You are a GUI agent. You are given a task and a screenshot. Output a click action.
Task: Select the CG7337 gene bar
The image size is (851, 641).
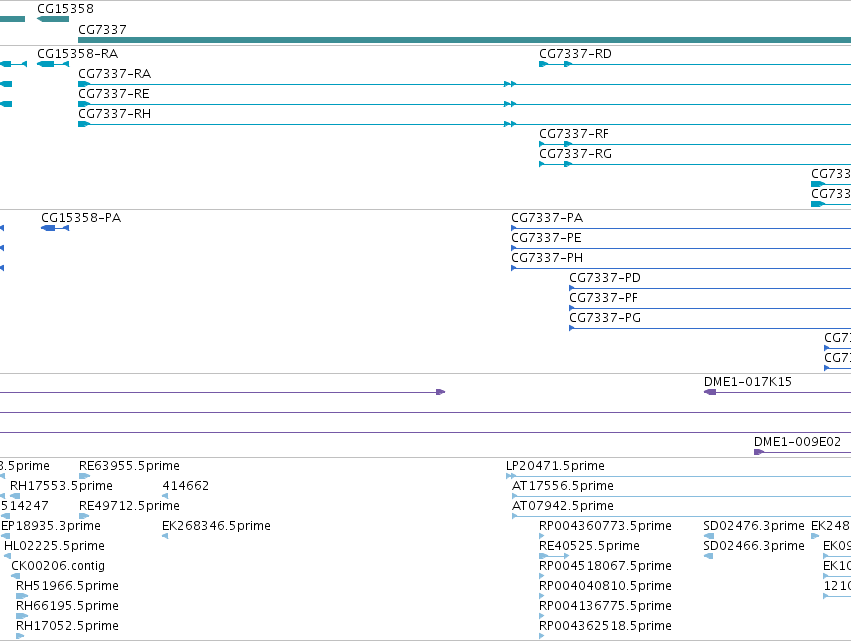465,40
